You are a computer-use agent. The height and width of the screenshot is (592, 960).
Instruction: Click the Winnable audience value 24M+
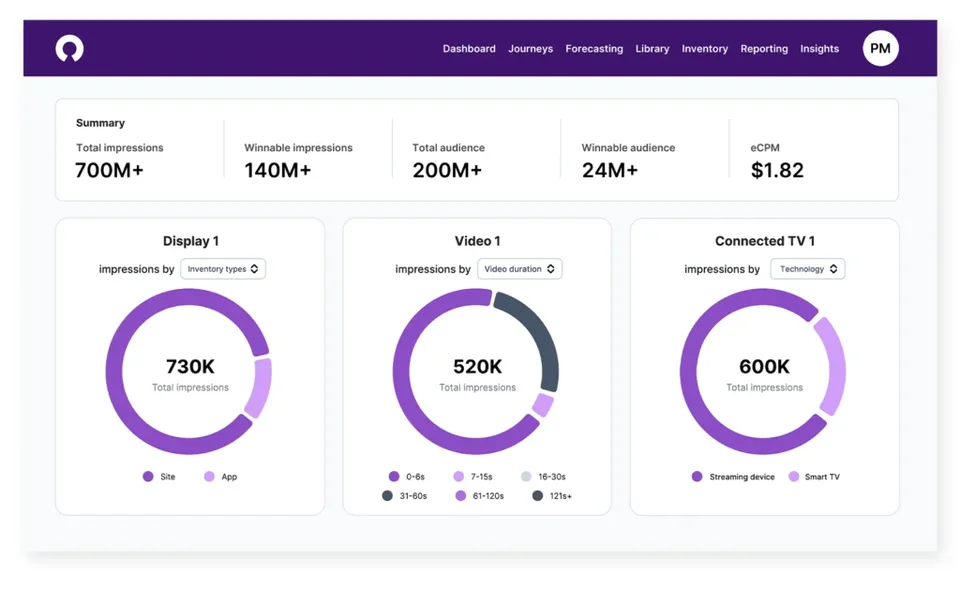pos(610,170)
